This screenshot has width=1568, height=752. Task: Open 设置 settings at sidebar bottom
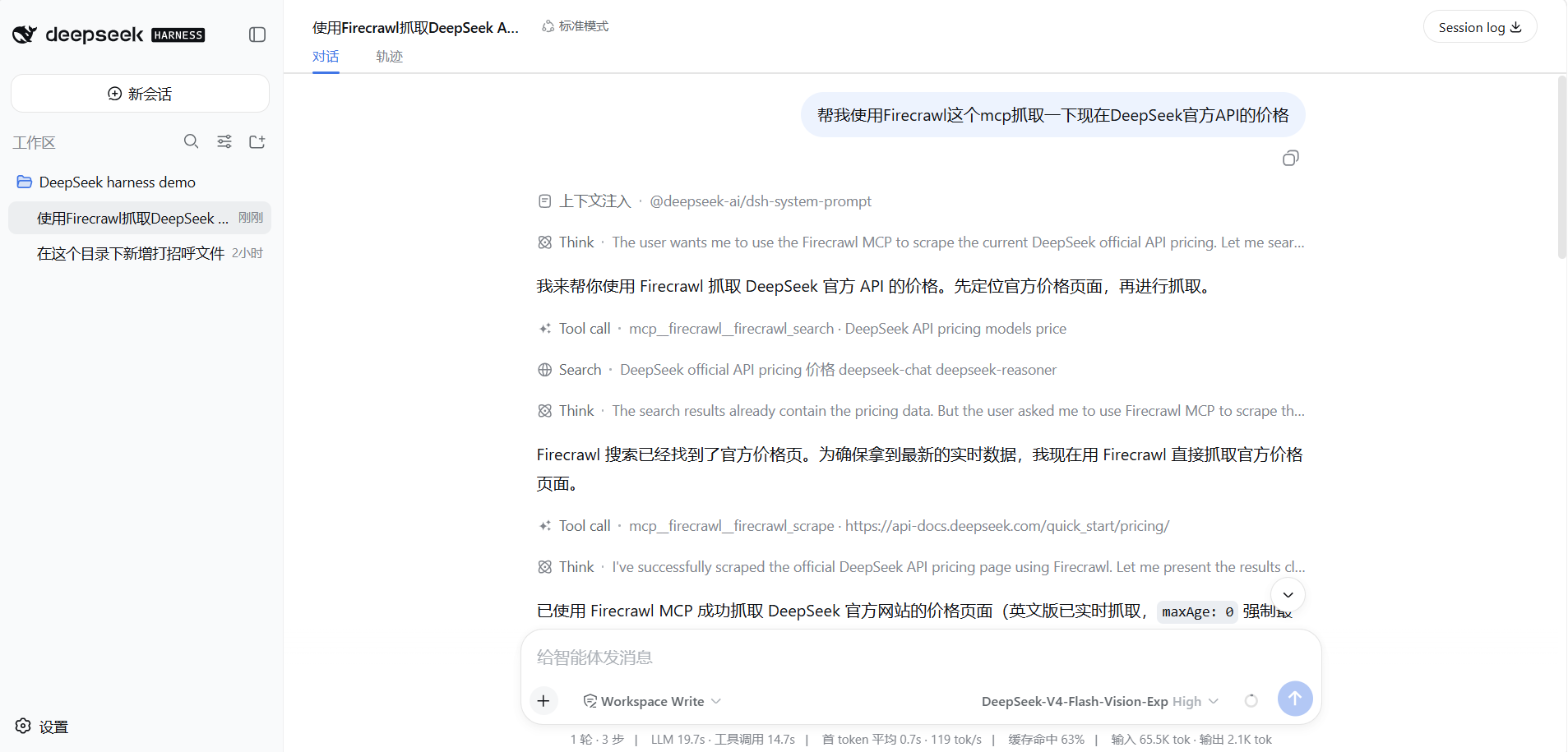(41, 727)
